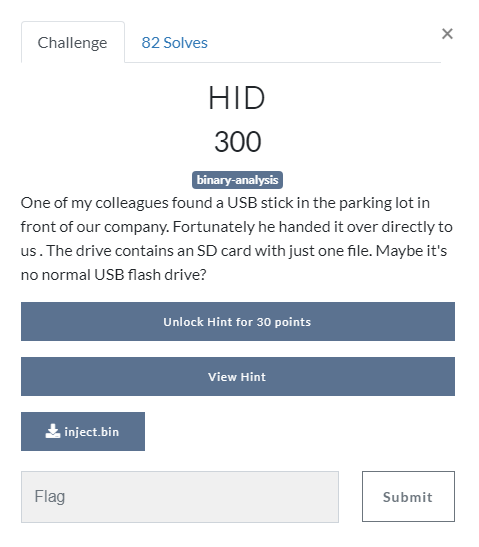Open View Hint

tap(238, 376)
